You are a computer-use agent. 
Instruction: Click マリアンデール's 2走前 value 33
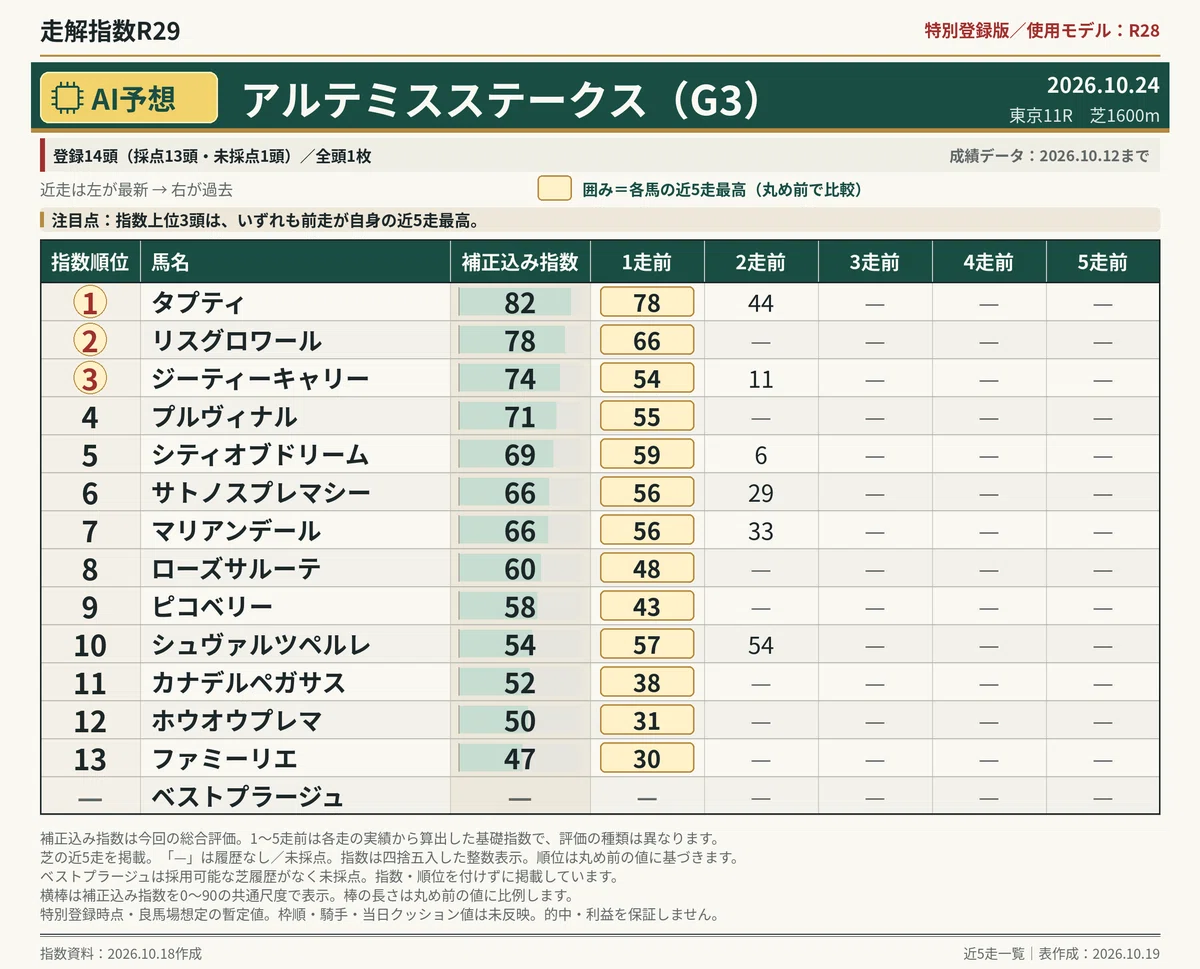coord(761,531)
